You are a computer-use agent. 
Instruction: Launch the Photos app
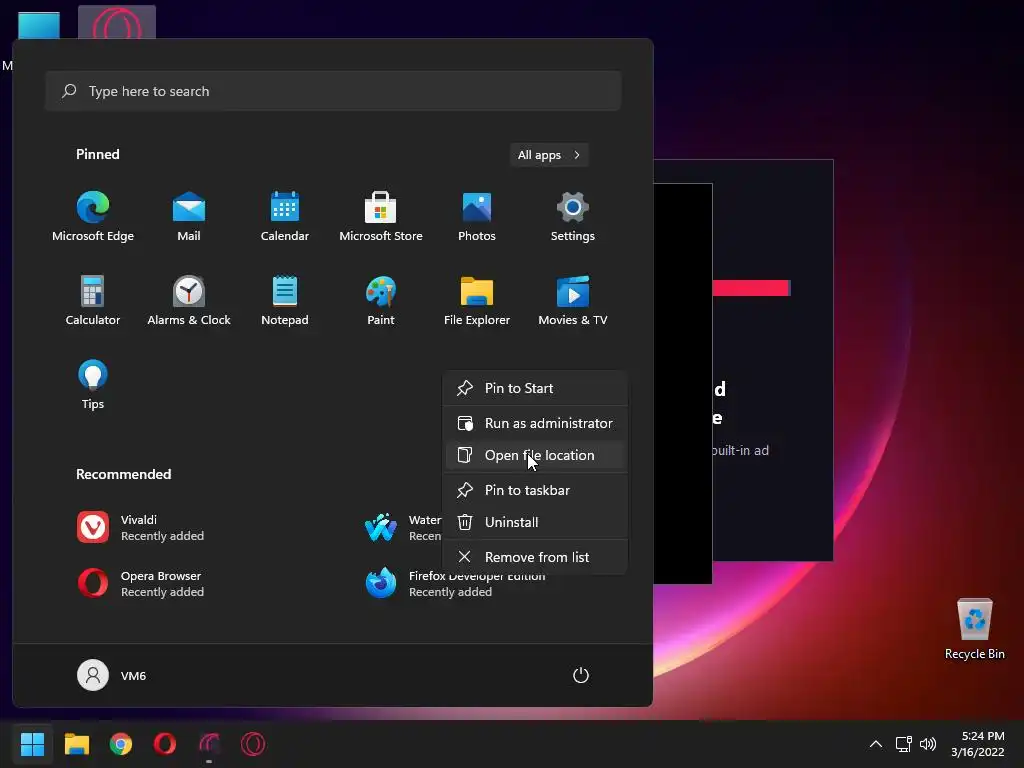coord(477,216)
